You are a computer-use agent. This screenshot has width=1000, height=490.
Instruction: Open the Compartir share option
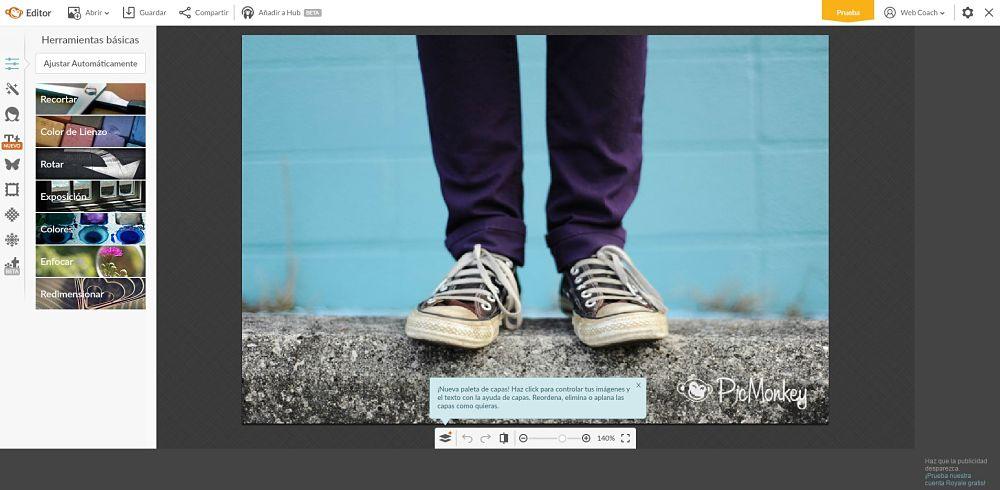[x=203, y=12]
